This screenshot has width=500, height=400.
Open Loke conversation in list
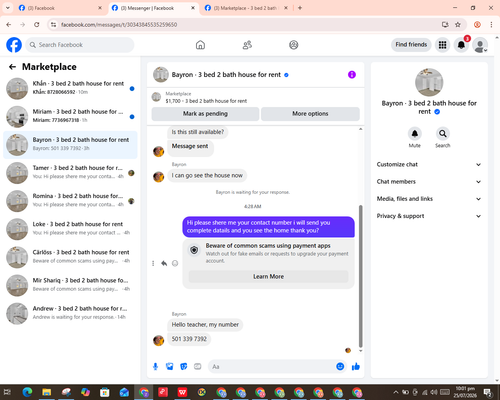click(x=70, y=229)
